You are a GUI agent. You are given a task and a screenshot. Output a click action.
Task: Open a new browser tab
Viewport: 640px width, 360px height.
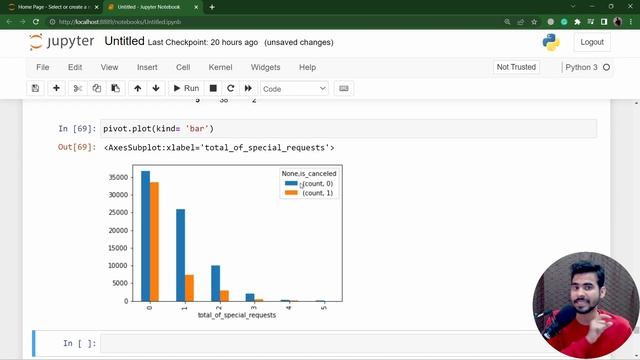click(x=212, y=7)
